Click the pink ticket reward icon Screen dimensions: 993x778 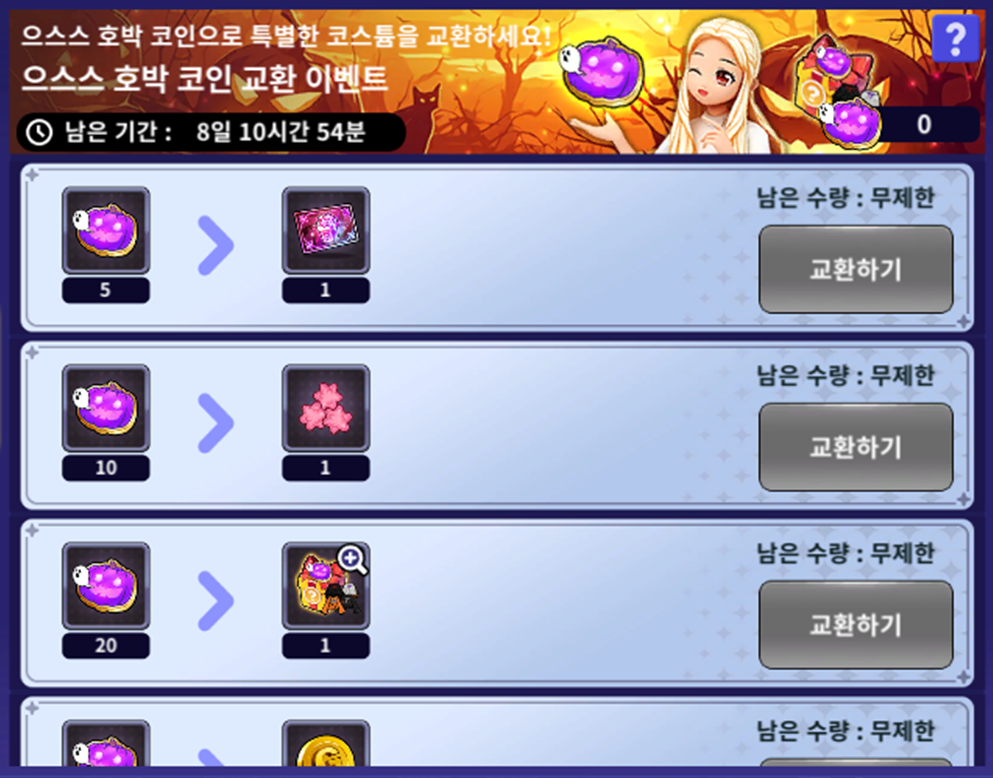[326, 230]
